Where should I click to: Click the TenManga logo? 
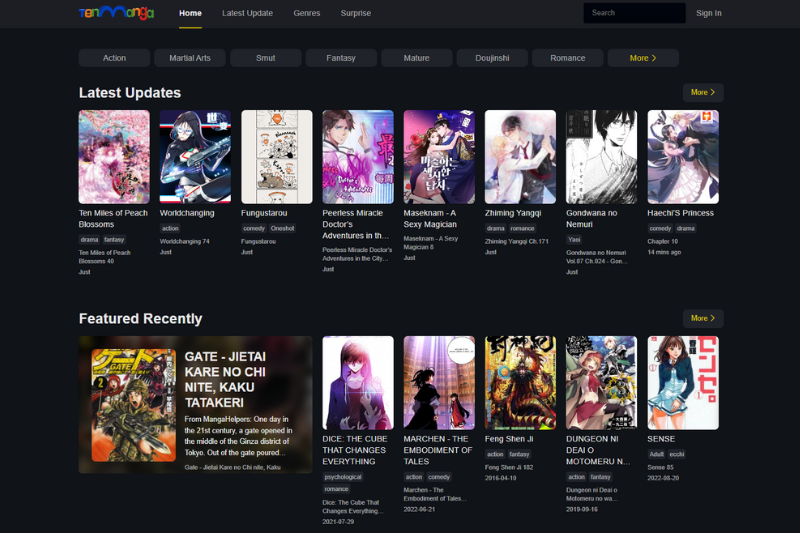click(x=116, y=13)
